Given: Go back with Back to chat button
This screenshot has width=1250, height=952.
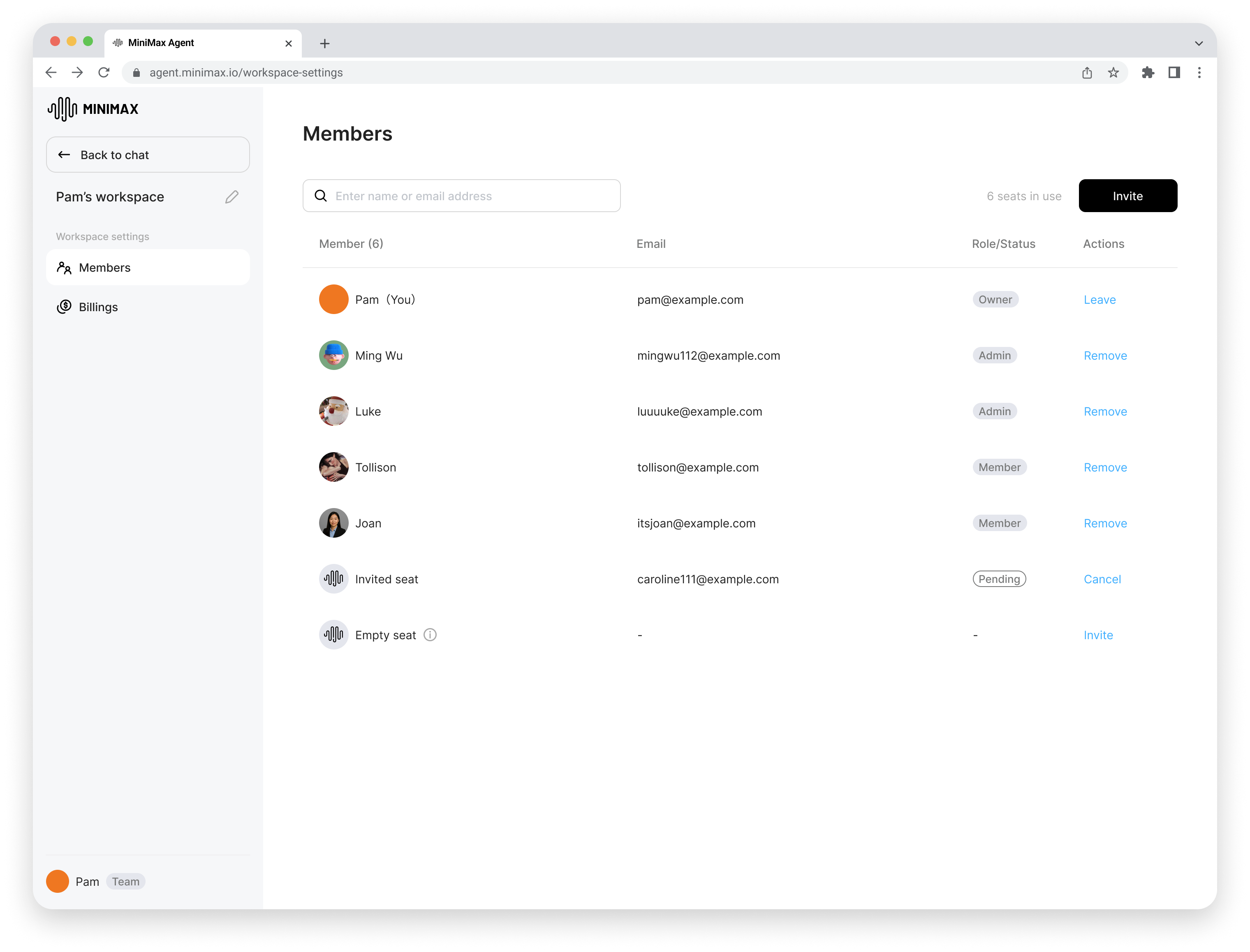Looking at the screenshot, I should [x=147, y=155].
